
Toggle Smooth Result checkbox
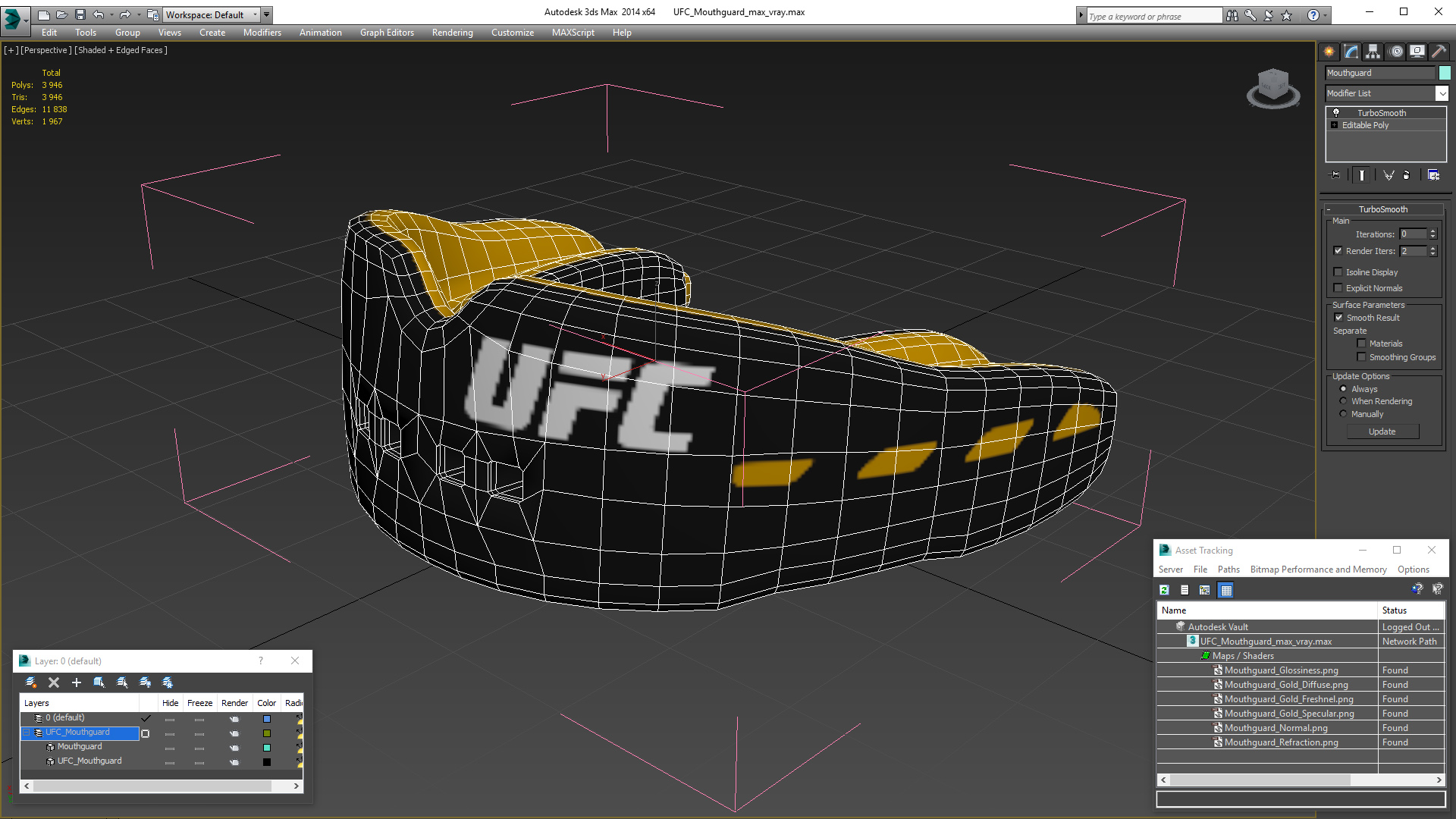coord(1338,318)
